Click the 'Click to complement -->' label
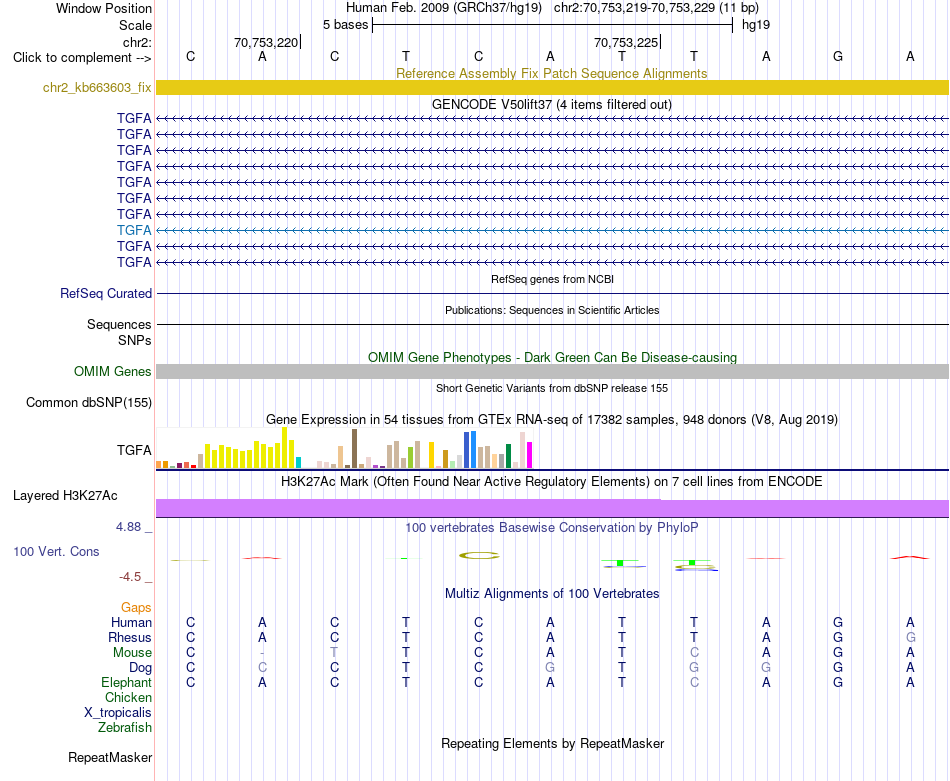 (82, 58)
